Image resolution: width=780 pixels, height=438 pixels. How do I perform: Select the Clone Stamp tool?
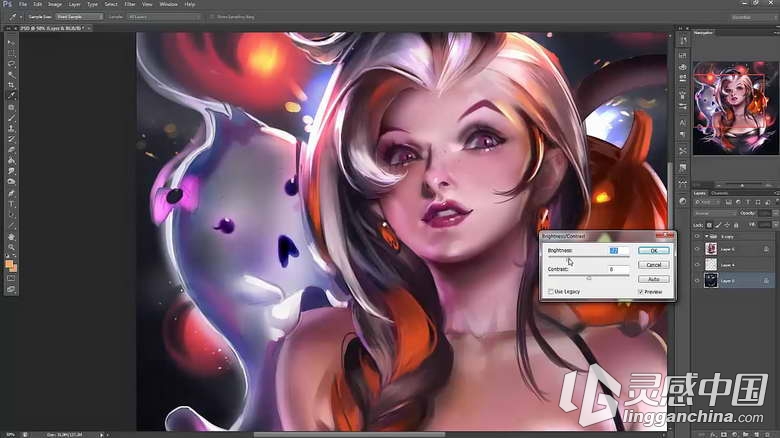tap(11, 128)
